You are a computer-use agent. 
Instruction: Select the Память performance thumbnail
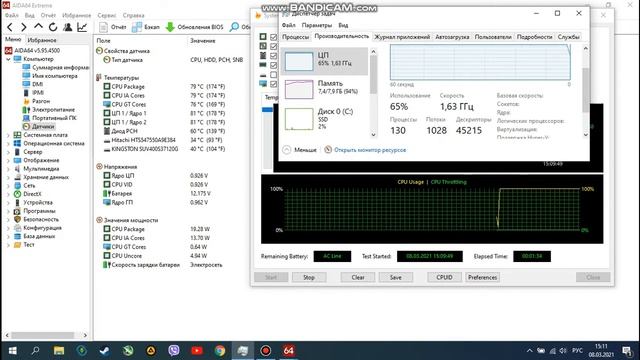pyautogui.click(x=324, y=89)
